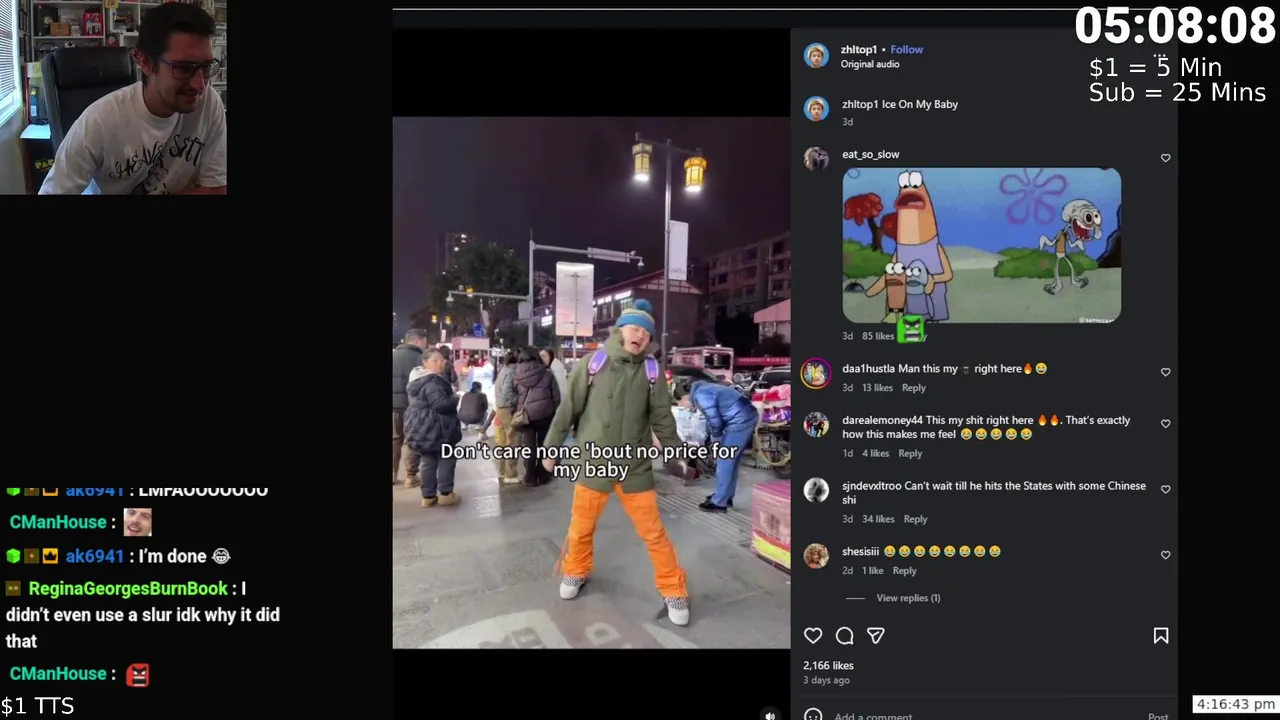Open daa1hustla's profile avatar

pyautogui.click(x=816, y=373)
